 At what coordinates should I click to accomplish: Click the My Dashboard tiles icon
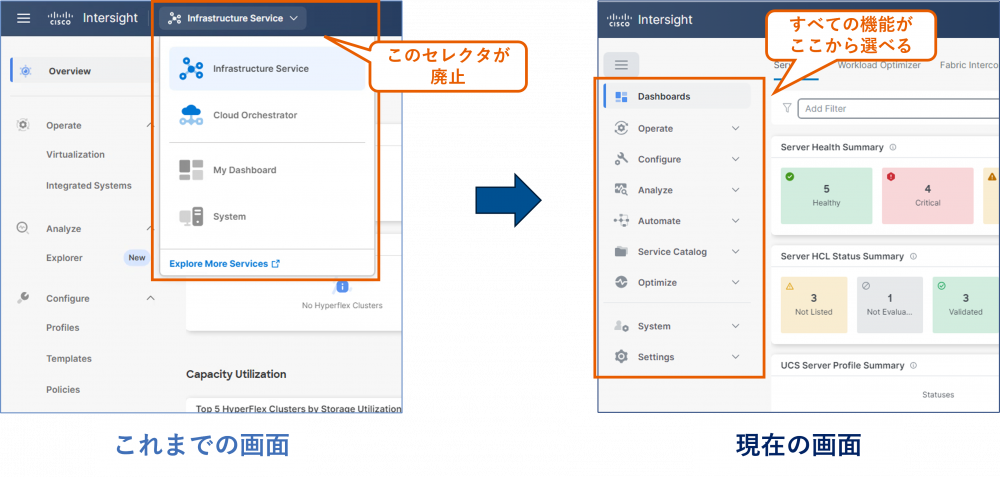coord(191,170)
